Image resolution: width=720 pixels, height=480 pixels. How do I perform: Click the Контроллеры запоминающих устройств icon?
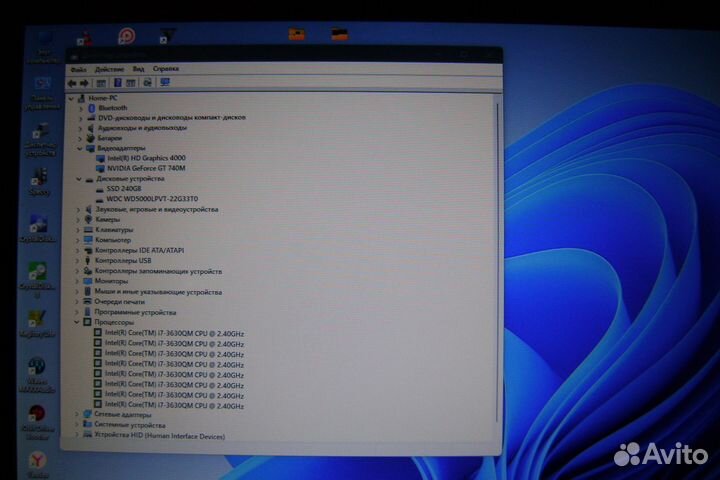pyautogui.click(x=88, y=271)
